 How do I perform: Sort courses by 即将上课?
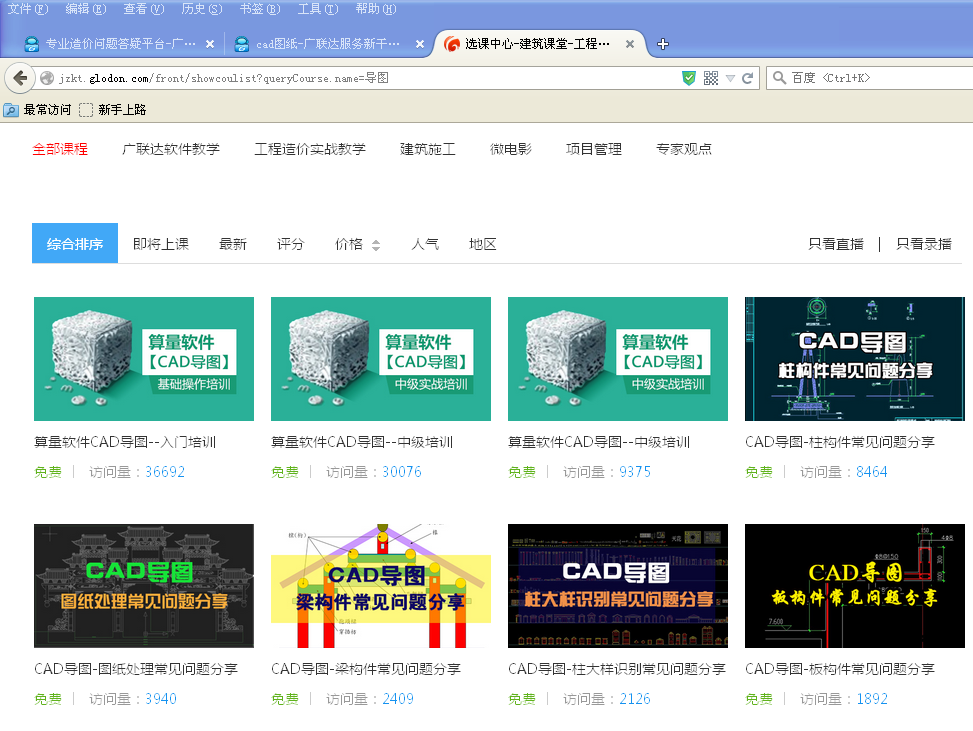click(x=161, y=244)
